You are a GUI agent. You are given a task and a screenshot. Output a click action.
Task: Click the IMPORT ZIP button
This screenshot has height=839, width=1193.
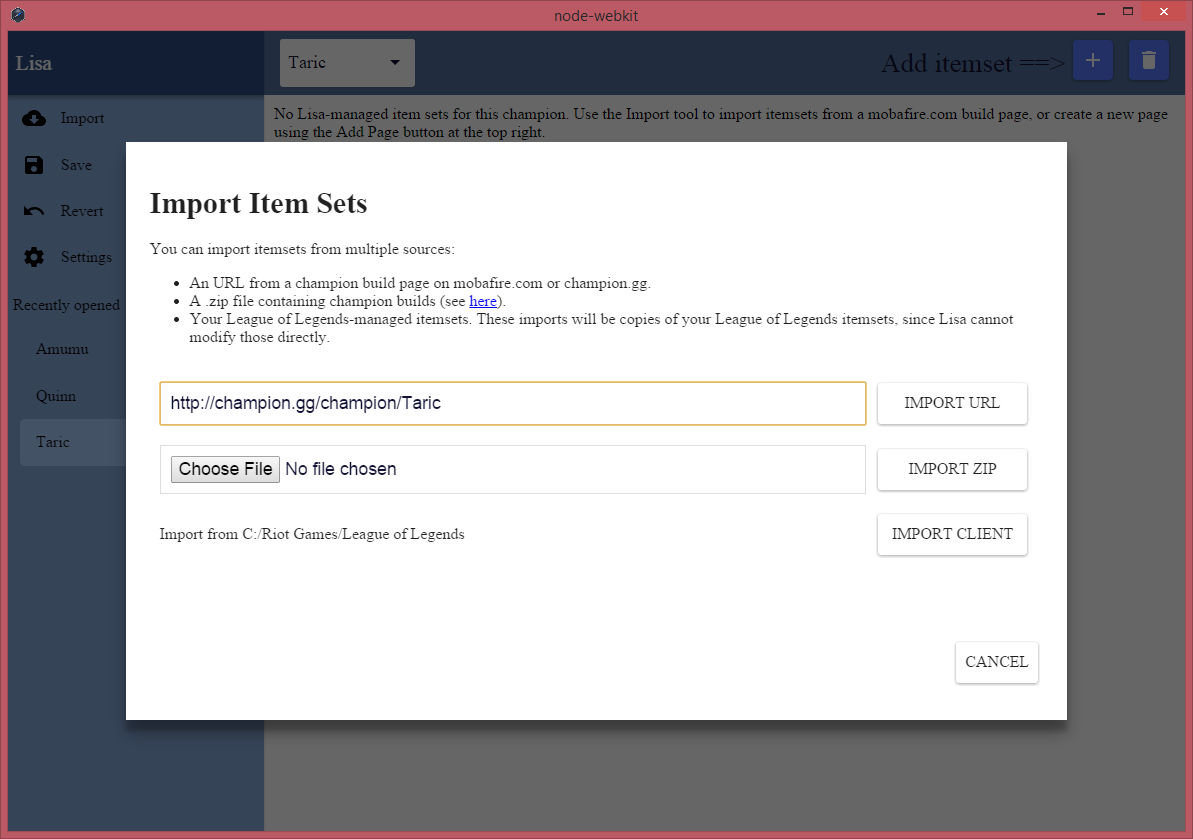point(952,469)
